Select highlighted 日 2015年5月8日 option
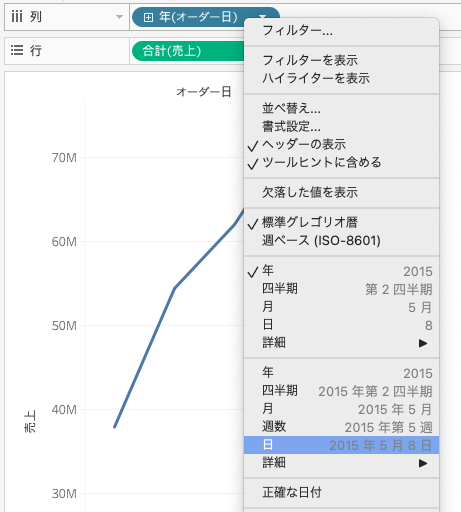461x512 pixels. tap(341, 445)
